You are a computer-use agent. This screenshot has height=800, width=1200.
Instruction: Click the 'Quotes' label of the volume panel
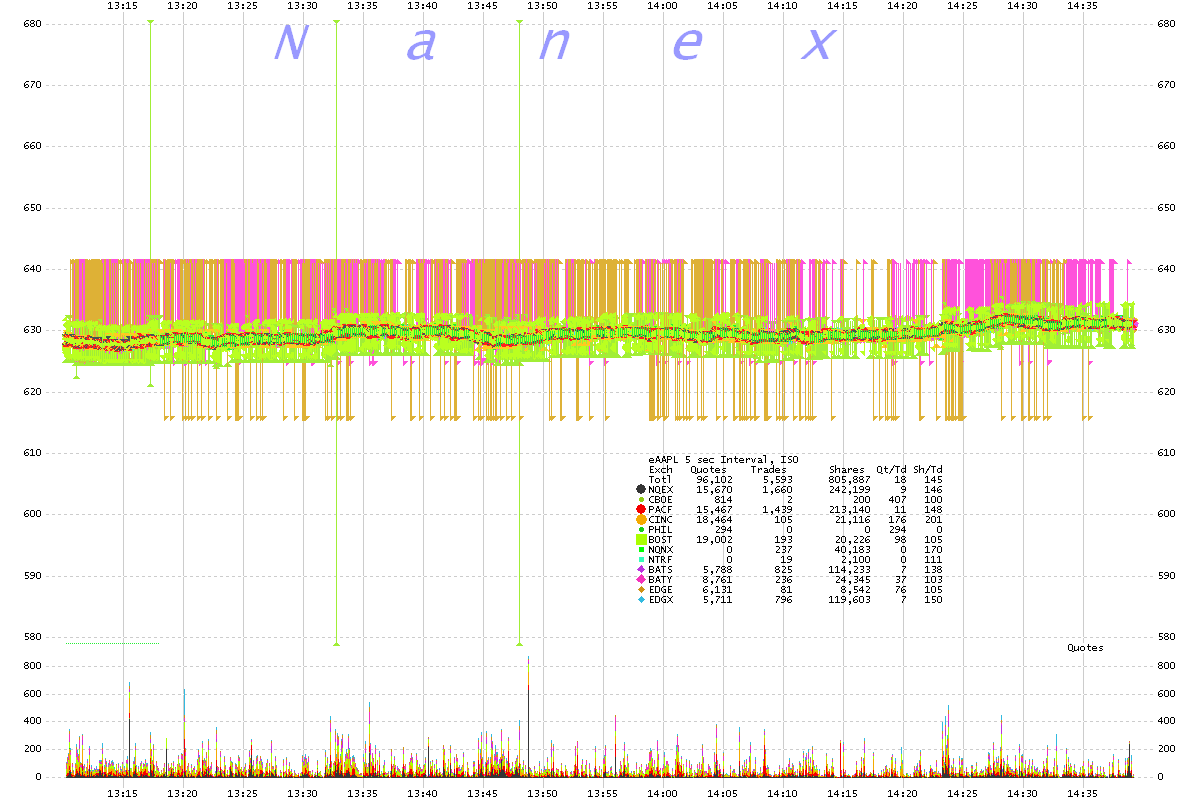tap(1085, 648)
